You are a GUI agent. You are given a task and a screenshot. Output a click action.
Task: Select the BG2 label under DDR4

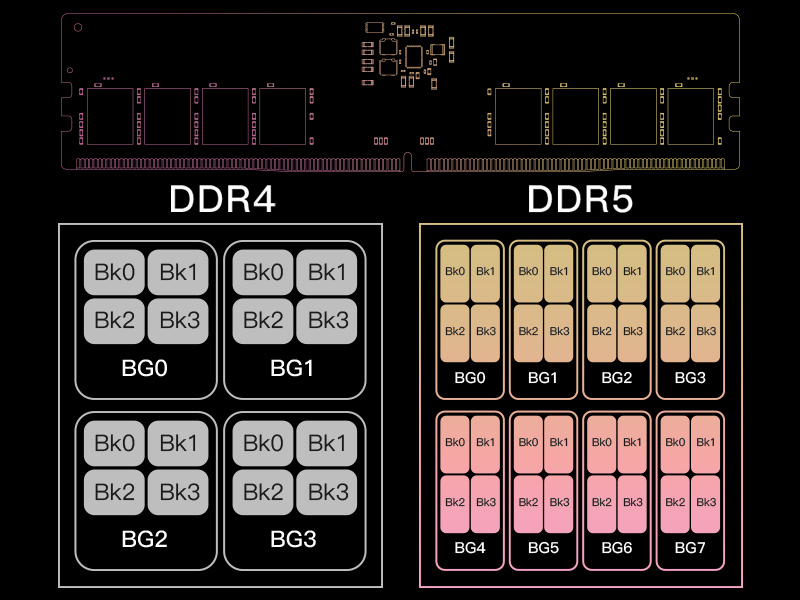coord(144,539)
